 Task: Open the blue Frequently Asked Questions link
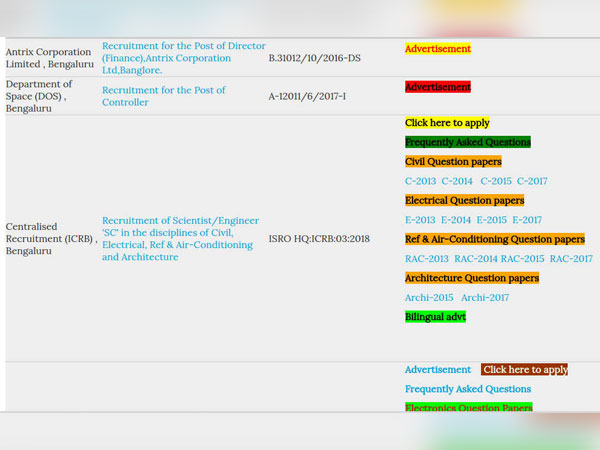click(x=468, y=389)
